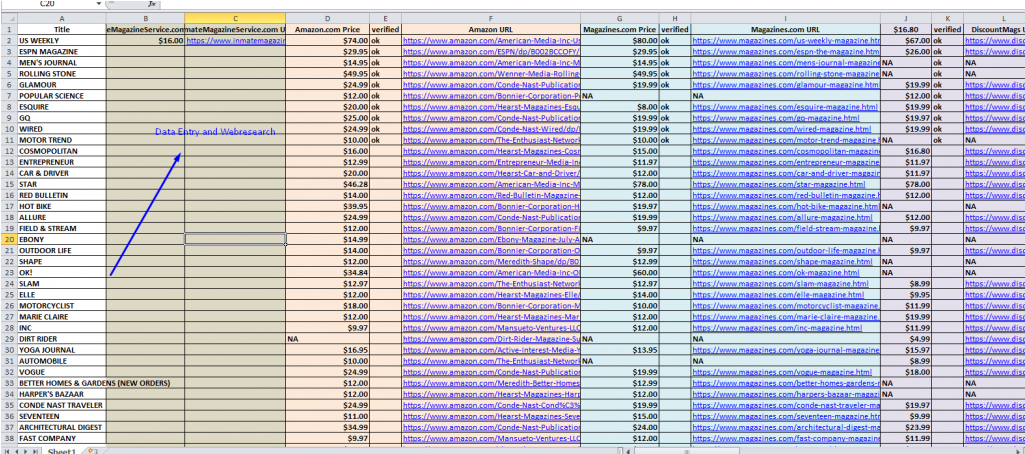Click the first-sheet navigation arrow
The width and height of the screenshot is (1025, 454).
click(x=7, y=451)
